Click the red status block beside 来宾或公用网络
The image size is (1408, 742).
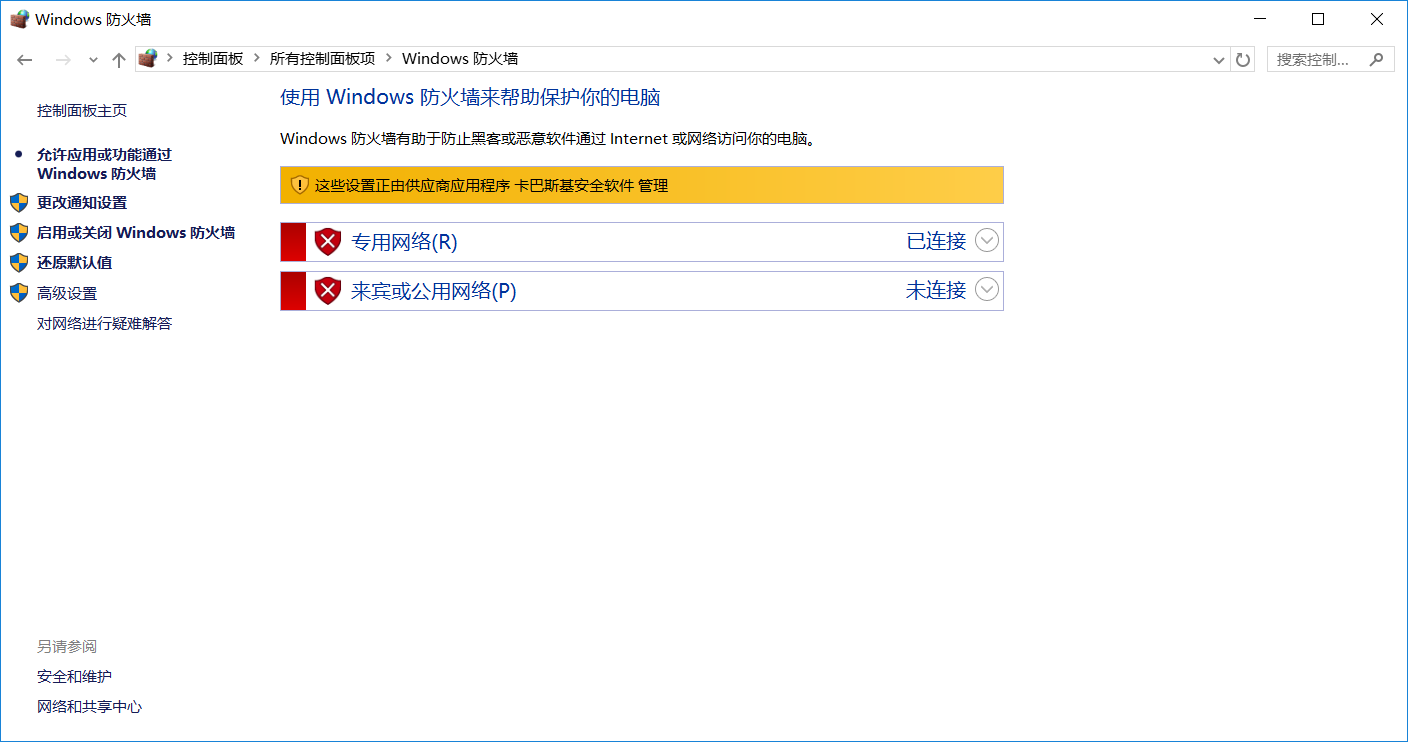click(293, 291)
